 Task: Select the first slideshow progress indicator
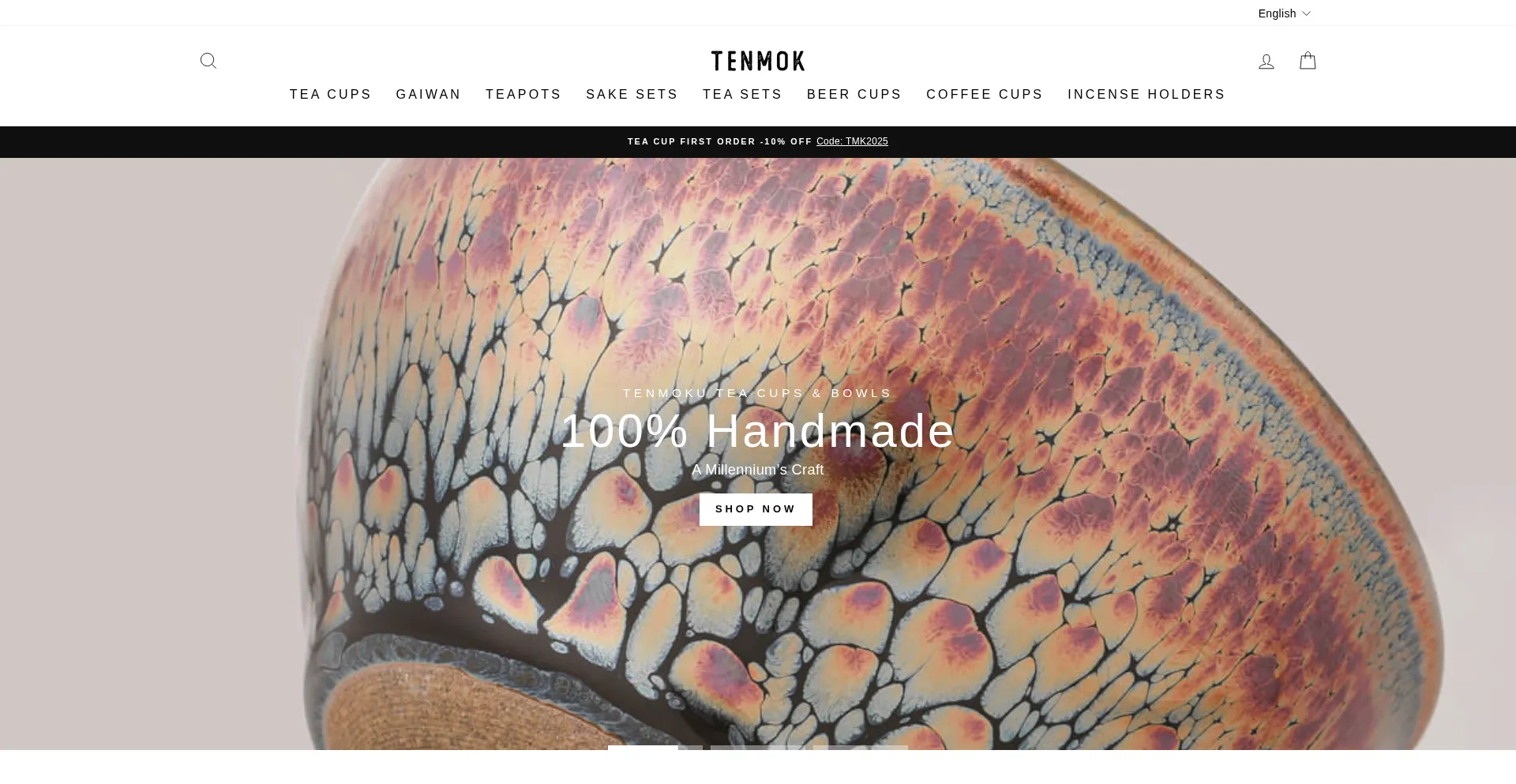pyautogui.click(x=655, y=748)
